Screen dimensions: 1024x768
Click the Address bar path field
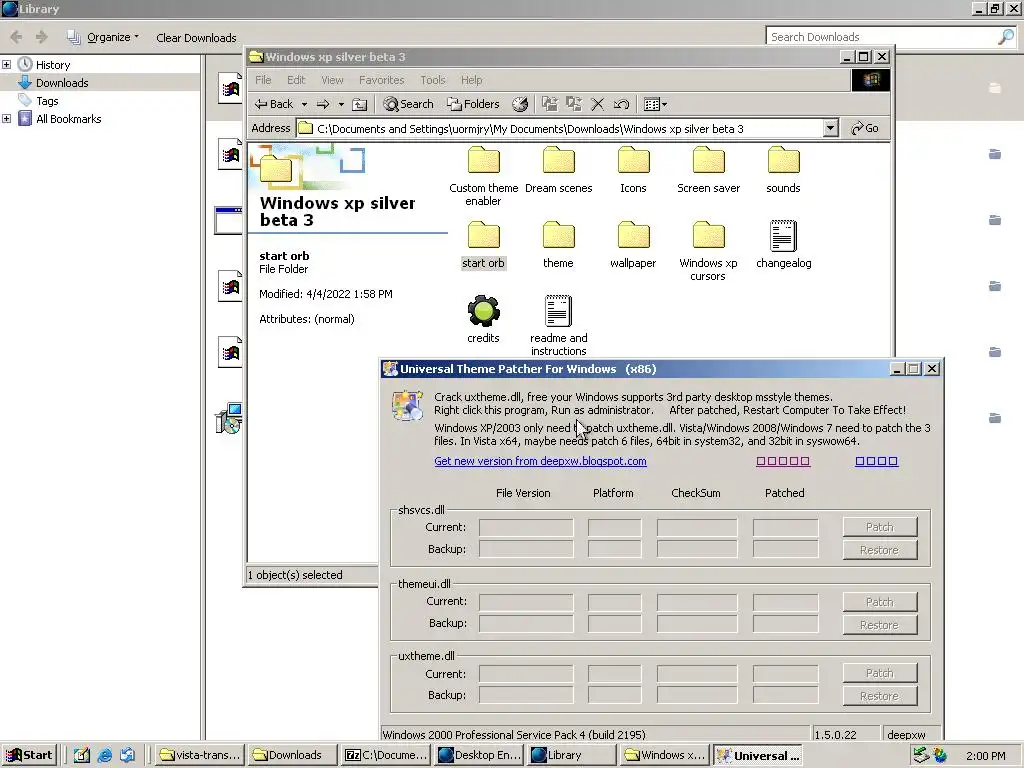pyautogui.click(x=560, y=128)
